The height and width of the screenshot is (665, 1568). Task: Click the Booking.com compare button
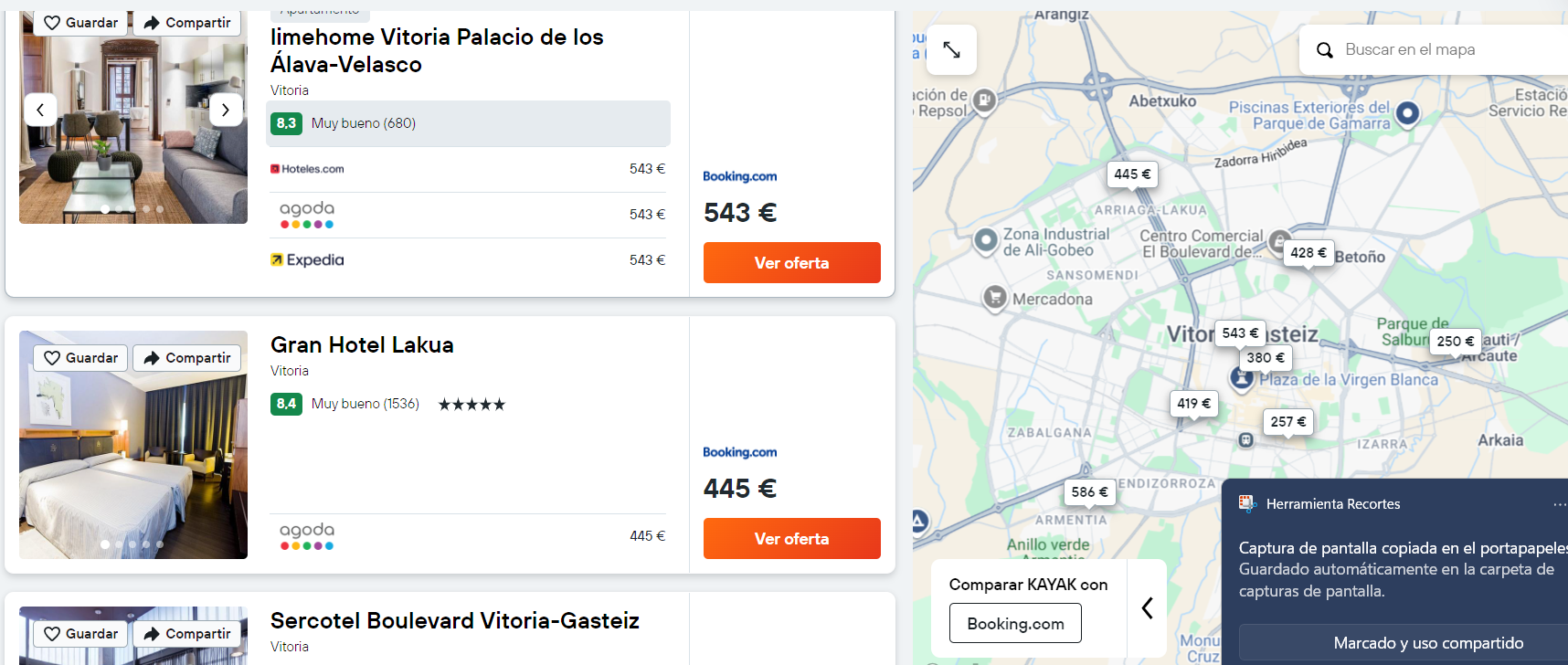[1015, 624]
